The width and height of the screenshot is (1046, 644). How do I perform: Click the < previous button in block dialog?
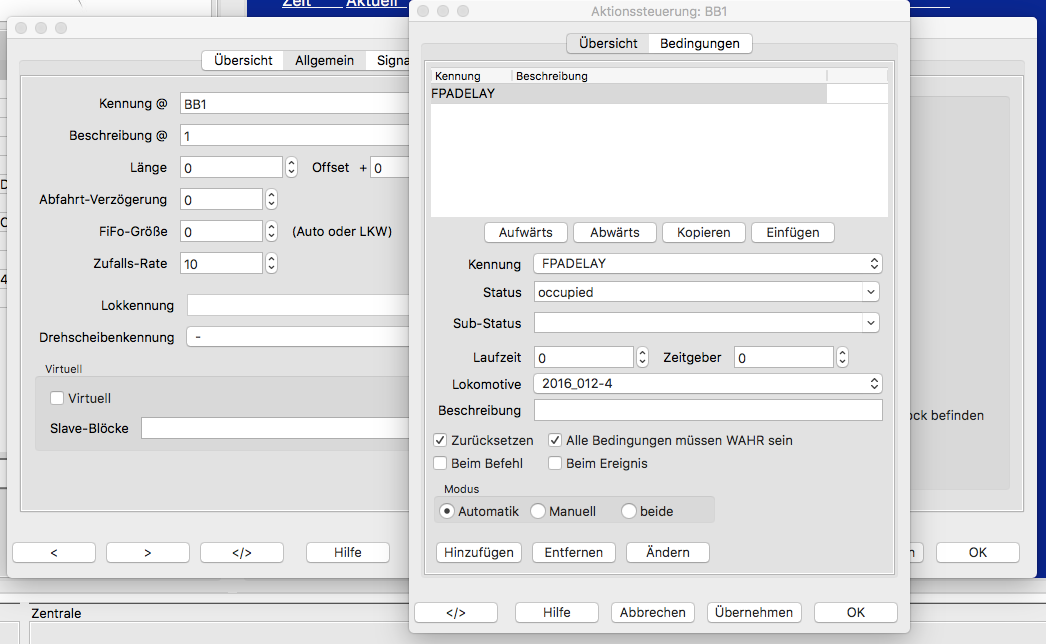click(54, 552)
